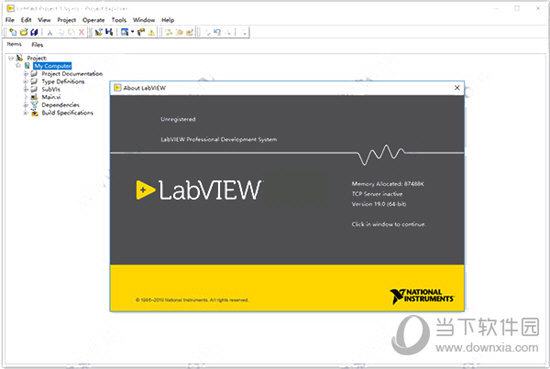Click the LabVIEW icon in Project Explorer title bar
Image resolution: width=550 pixels, height=369 pixels.
coord(10,8)
